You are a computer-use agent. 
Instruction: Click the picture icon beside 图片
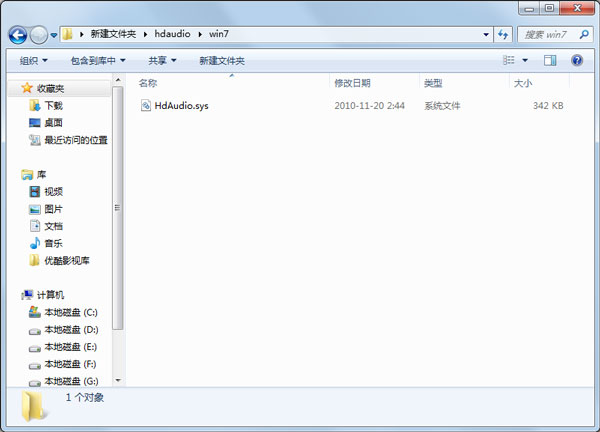point(34,209)
